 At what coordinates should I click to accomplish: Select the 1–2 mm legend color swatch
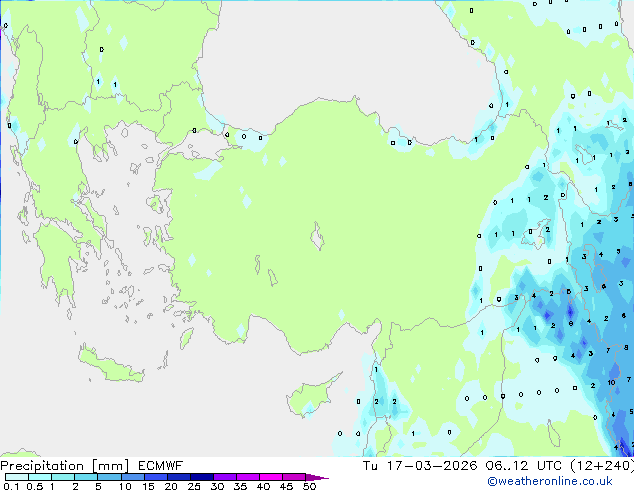pyautogui.click(x=63, y=477)
